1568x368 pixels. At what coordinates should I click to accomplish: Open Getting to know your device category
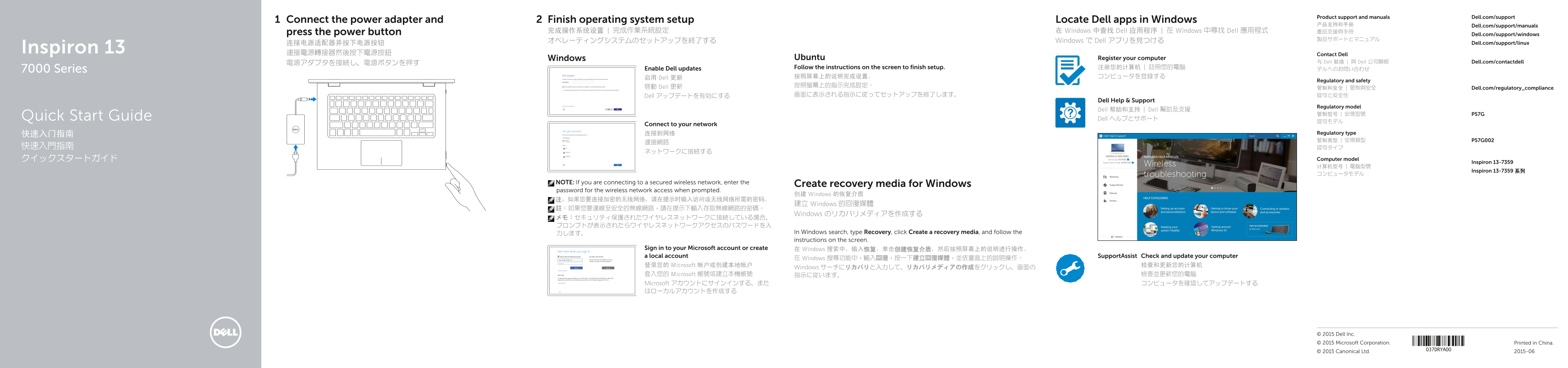pos(1216,211)
